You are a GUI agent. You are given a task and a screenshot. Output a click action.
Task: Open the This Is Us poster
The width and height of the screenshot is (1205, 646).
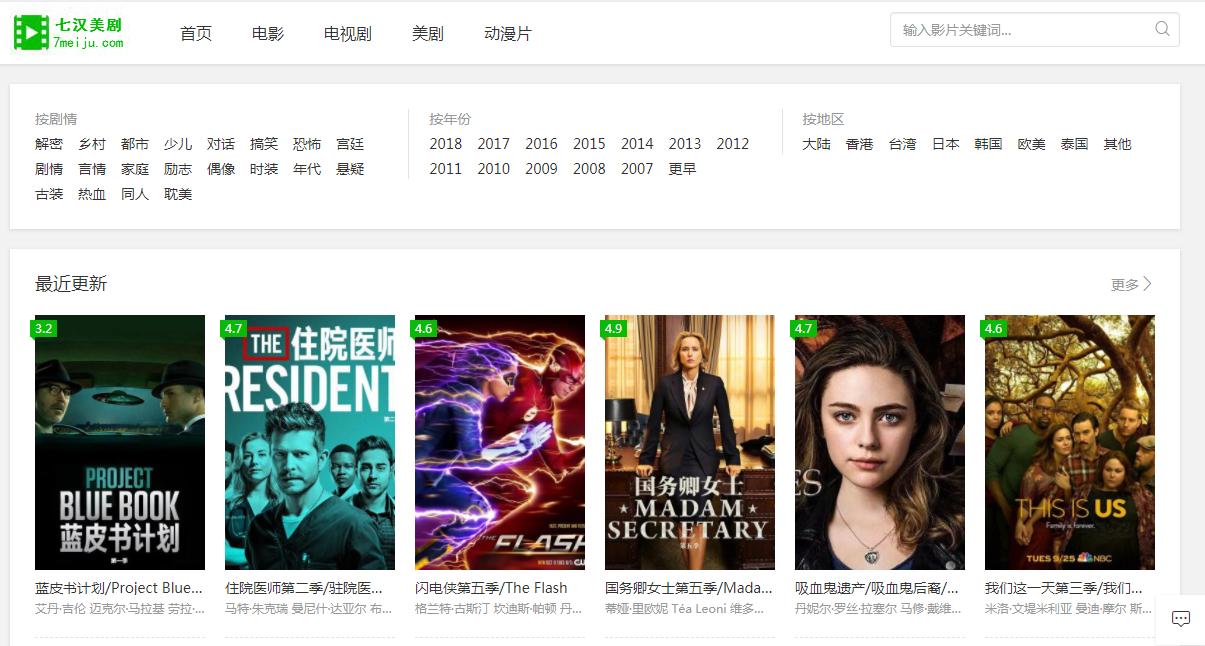point(1070,442)
